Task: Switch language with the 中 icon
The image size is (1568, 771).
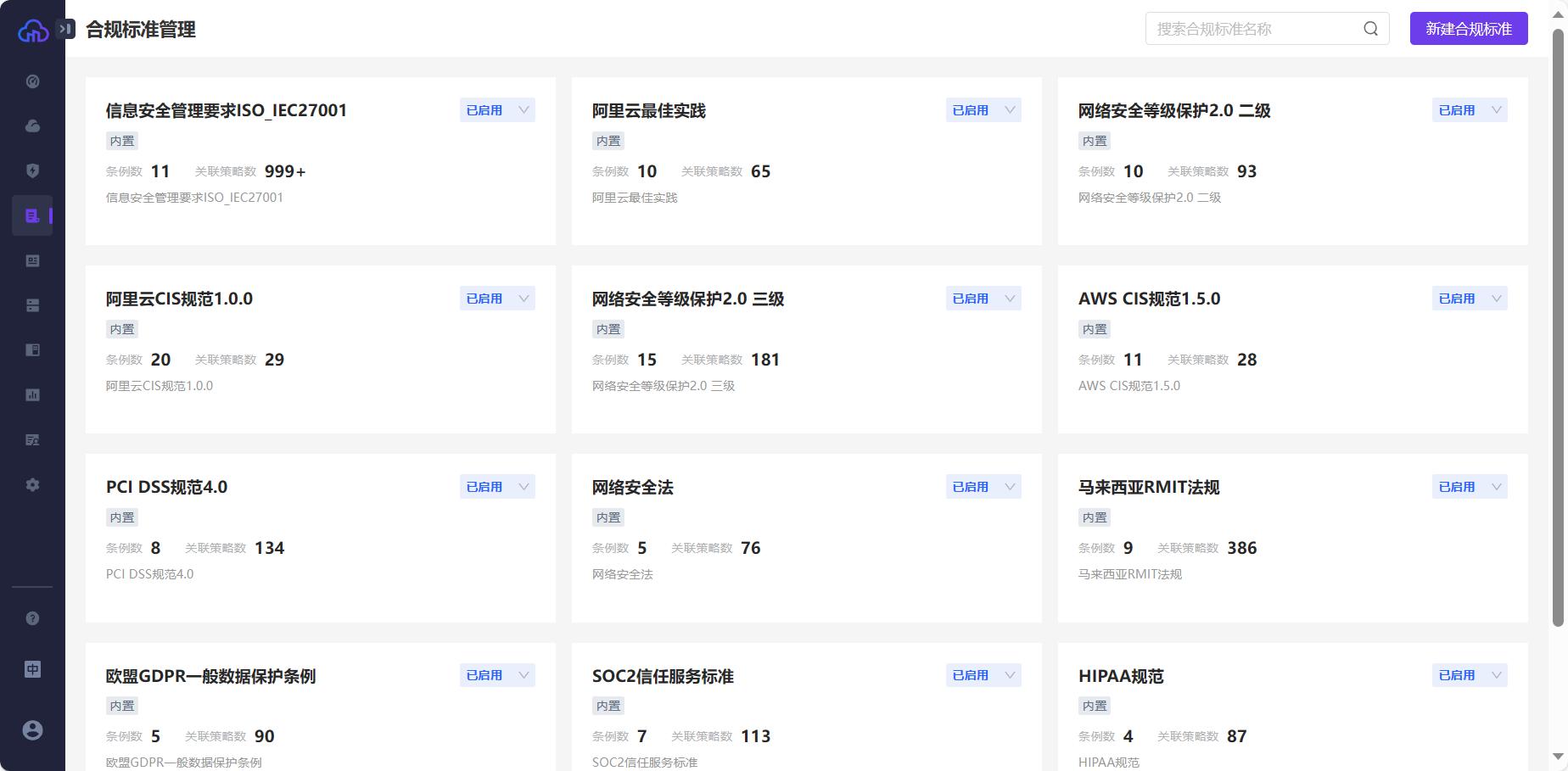Action: 32,669
